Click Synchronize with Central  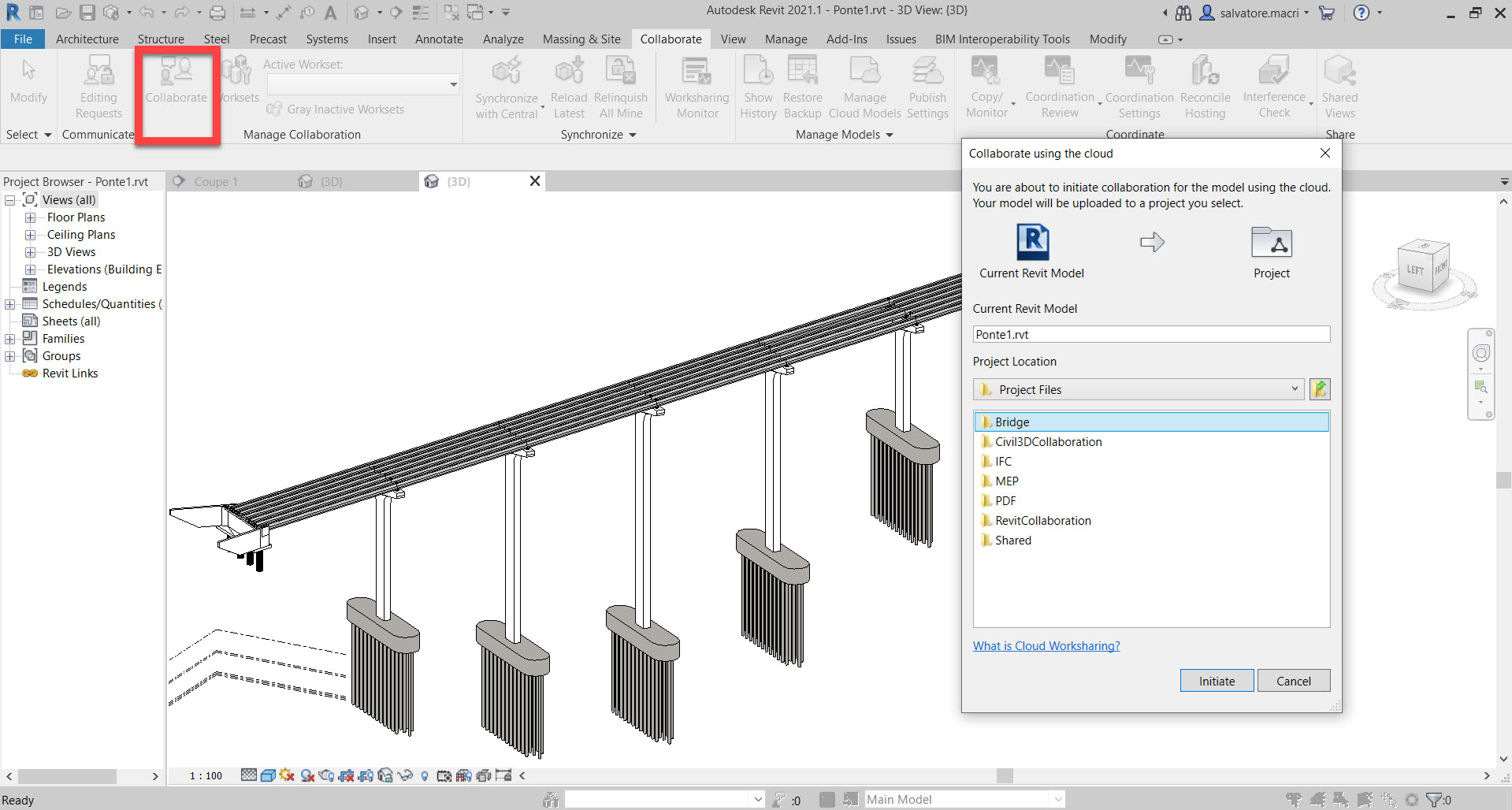[507, 87]
